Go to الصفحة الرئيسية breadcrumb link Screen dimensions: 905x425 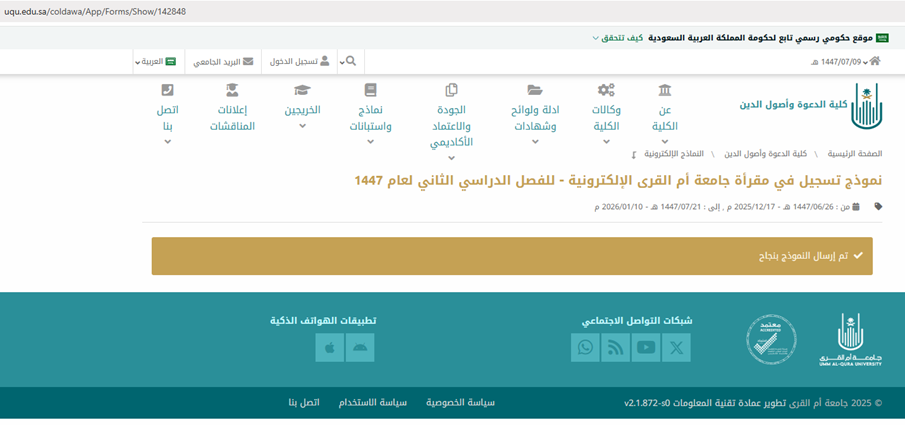pos(855,154)
